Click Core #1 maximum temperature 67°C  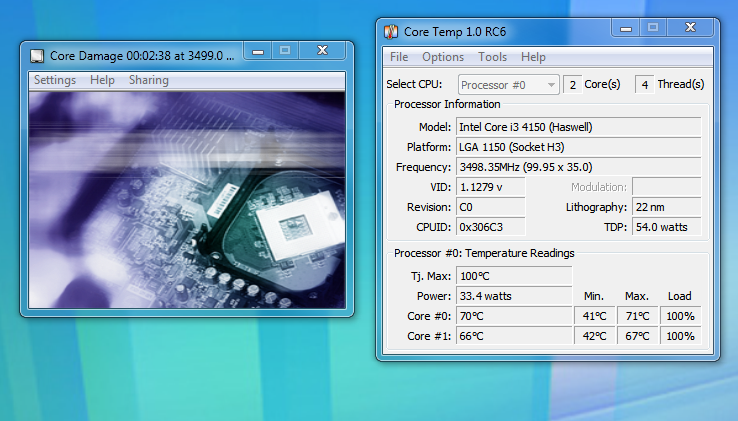pos(637,336)
